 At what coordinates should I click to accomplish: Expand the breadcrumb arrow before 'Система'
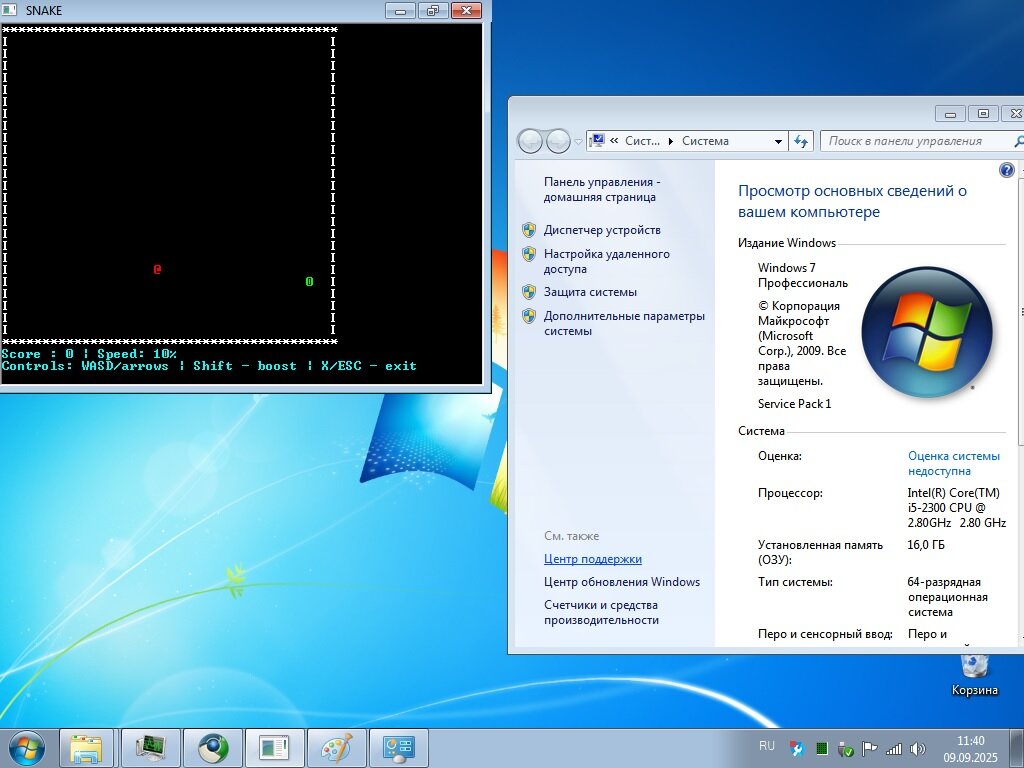671,141
